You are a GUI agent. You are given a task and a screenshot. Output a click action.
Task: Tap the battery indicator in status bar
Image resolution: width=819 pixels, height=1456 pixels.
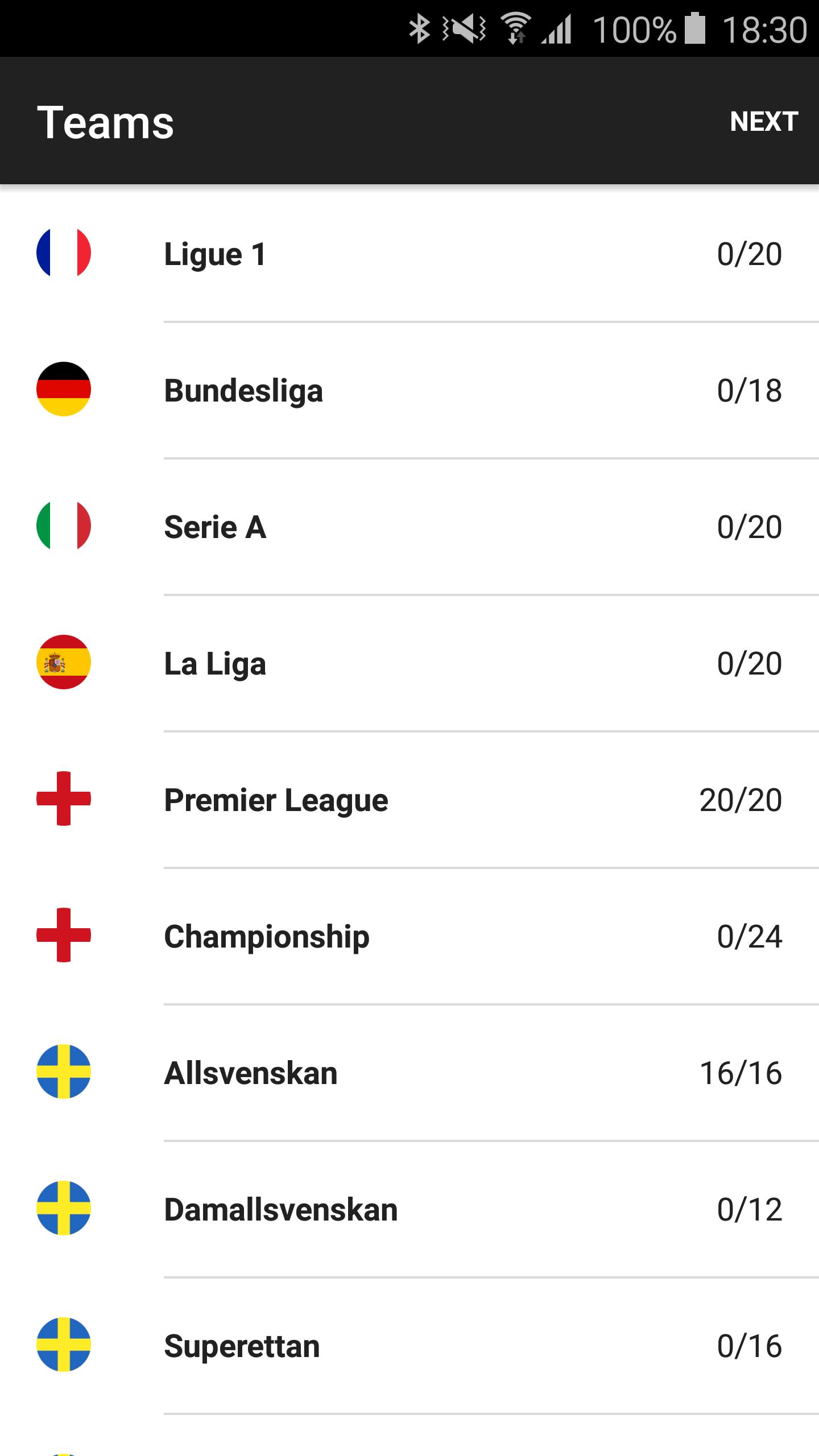pos(694,28)
